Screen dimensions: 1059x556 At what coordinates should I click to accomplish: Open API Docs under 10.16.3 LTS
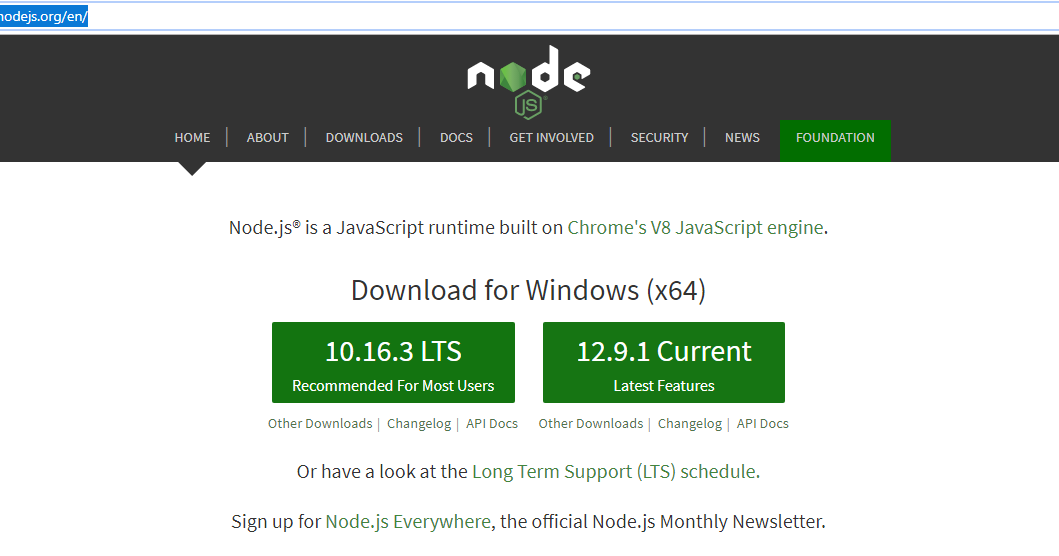click(x=492, y=424)
